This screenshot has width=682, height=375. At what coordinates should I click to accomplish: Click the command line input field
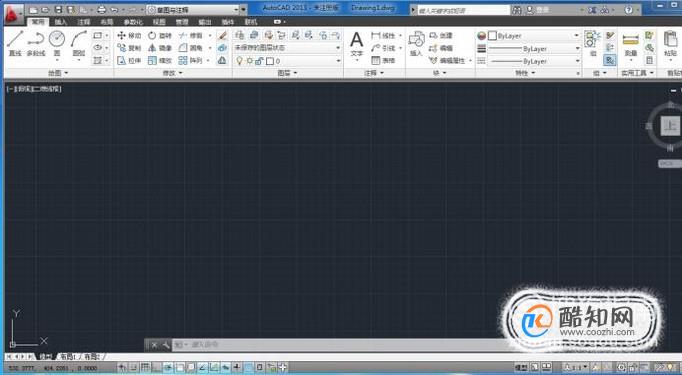click(339, 345)
